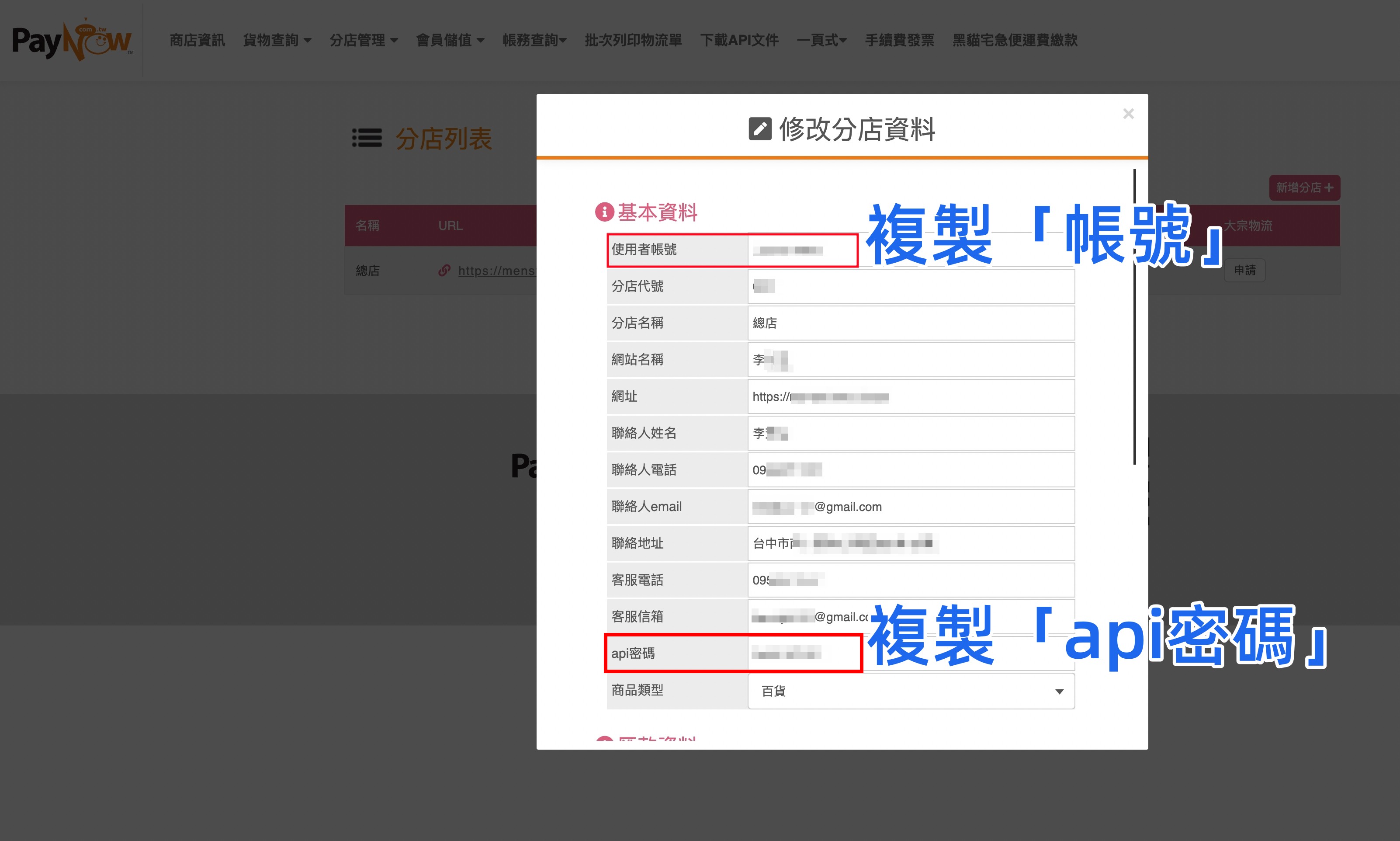1400x841 pixels.
Task: Click the 聯絡人email input field
Action: (911, 507)
